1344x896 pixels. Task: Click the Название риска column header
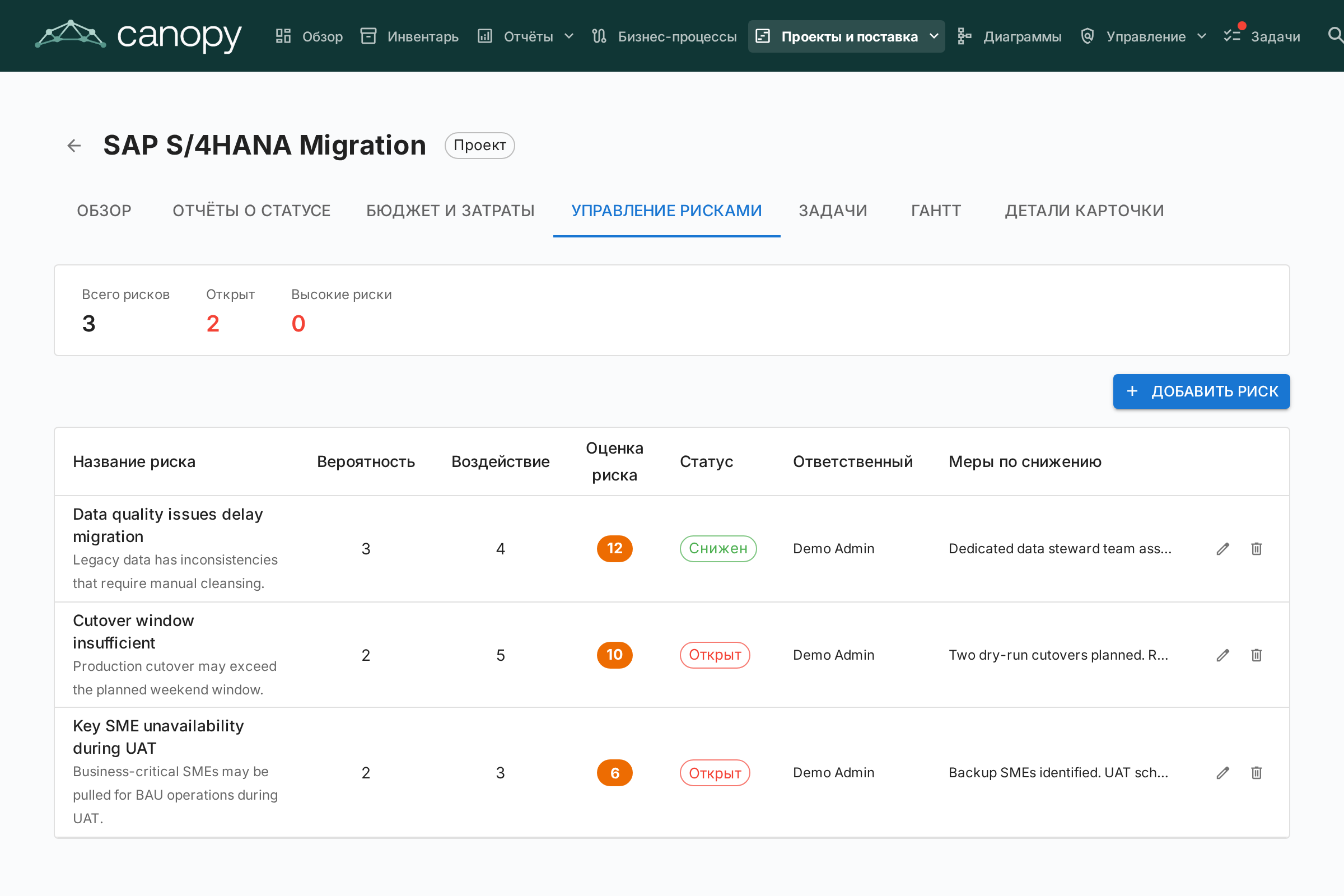point(134,461)
